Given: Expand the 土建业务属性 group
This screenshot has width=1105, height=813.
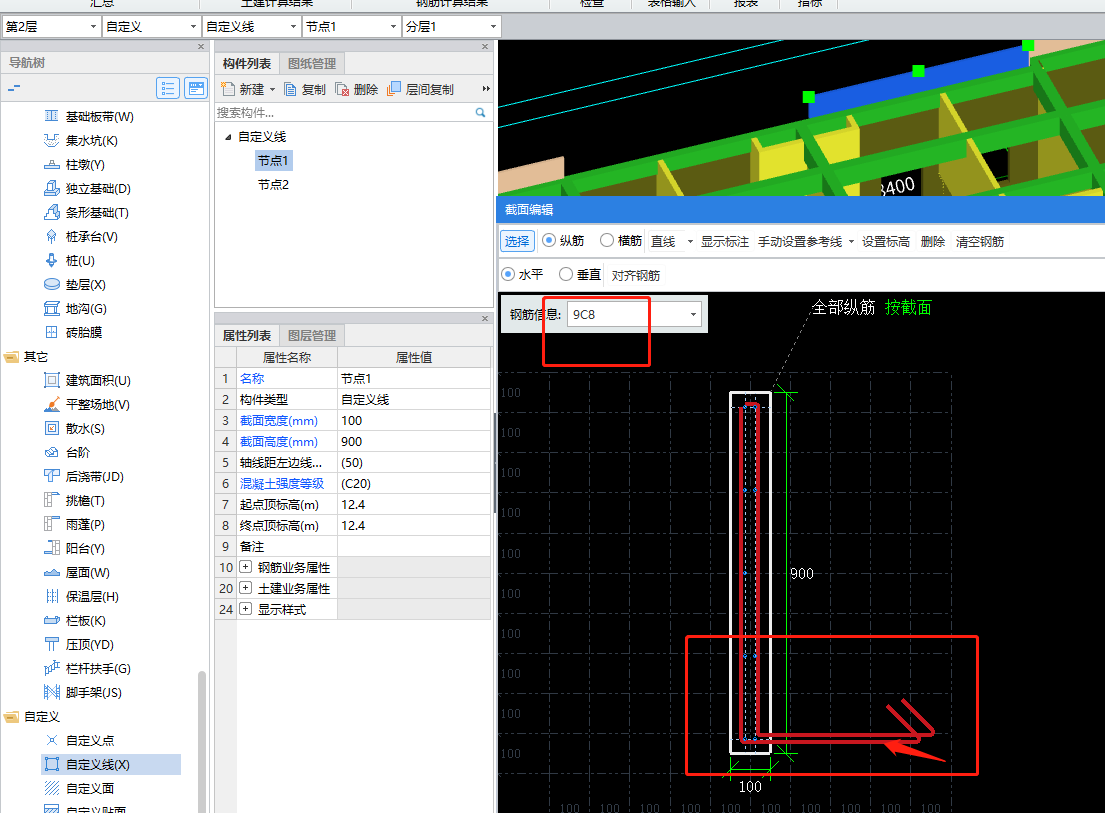Looking at the screenshot, I should tap(245, 588).
